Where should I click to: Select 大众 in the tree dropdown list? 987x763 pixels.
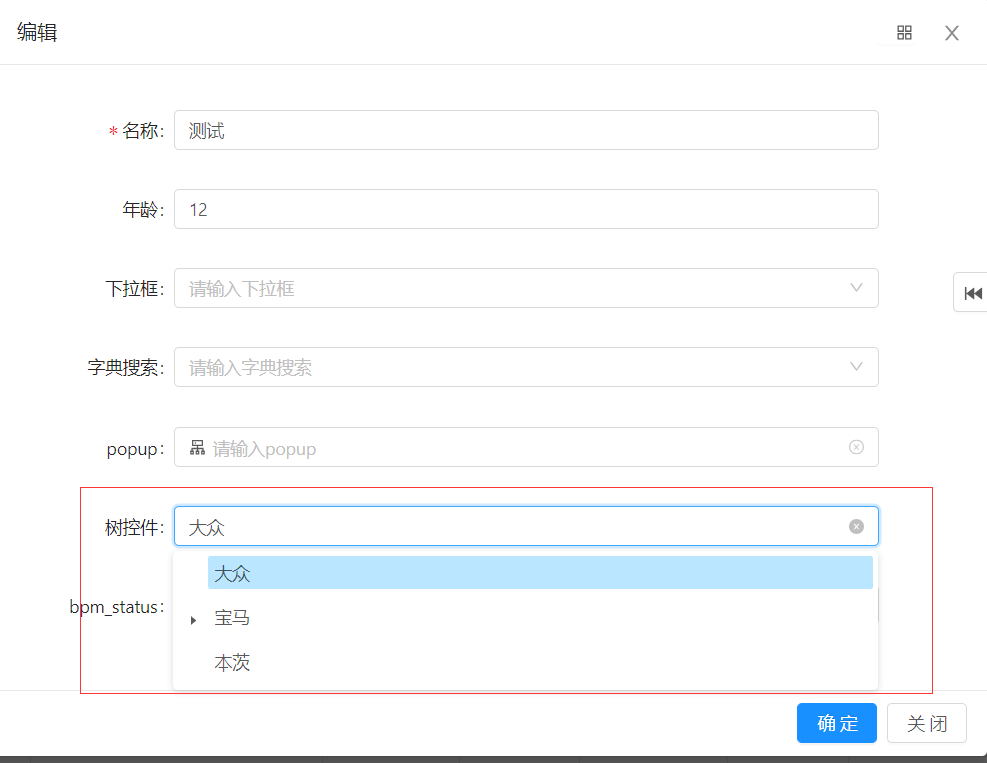pyautogui.click(x=540, y=573)
